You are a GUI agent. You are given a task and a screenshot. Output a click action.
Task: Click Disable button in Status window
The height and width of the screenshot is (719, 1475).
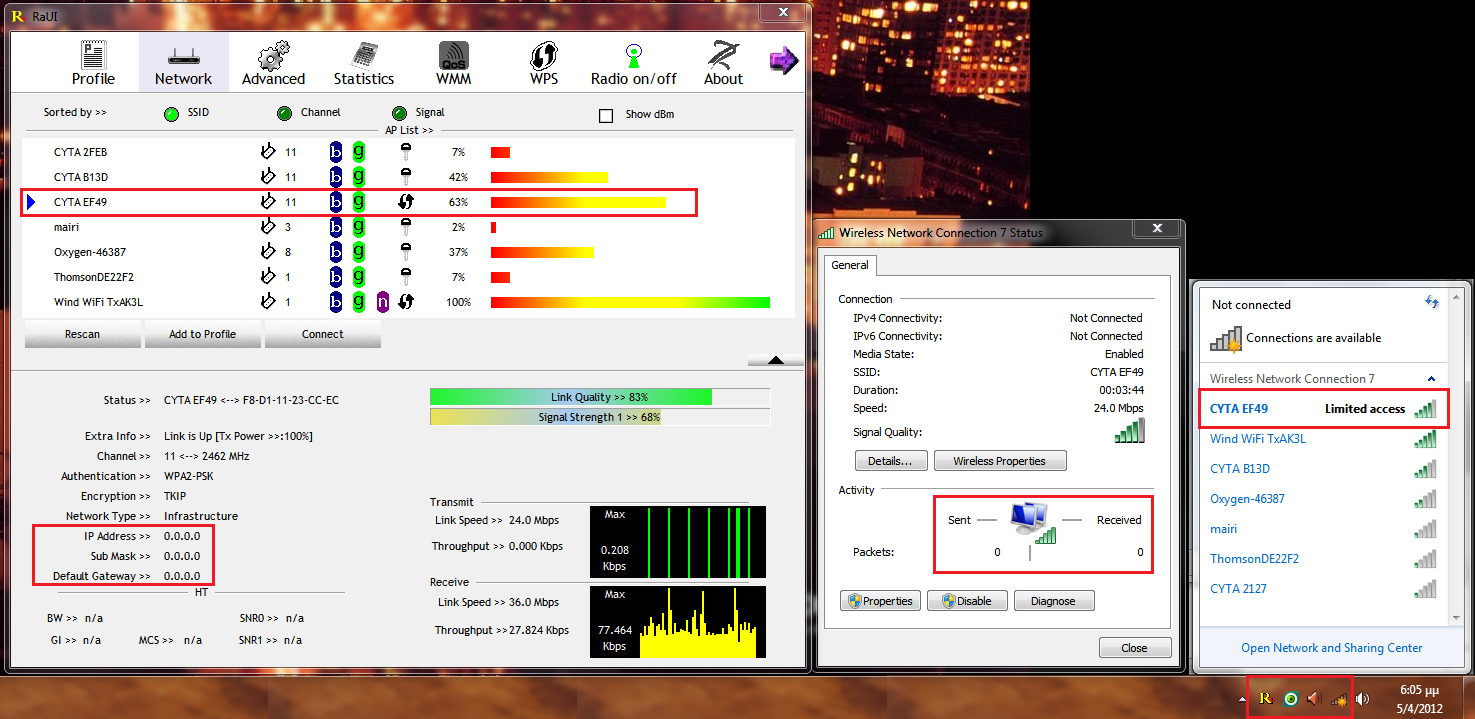[966, 601]
